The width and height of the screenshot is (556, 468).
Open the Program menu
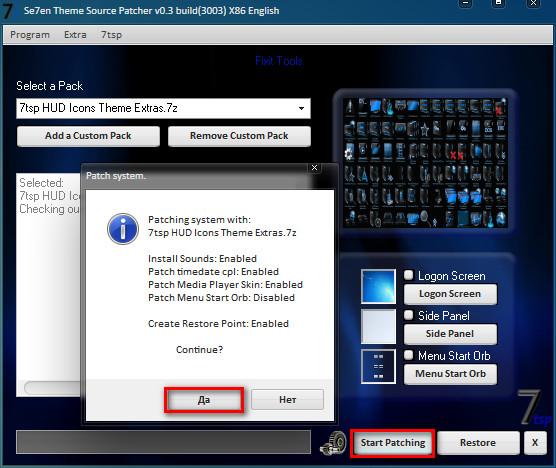click(30, 35)
